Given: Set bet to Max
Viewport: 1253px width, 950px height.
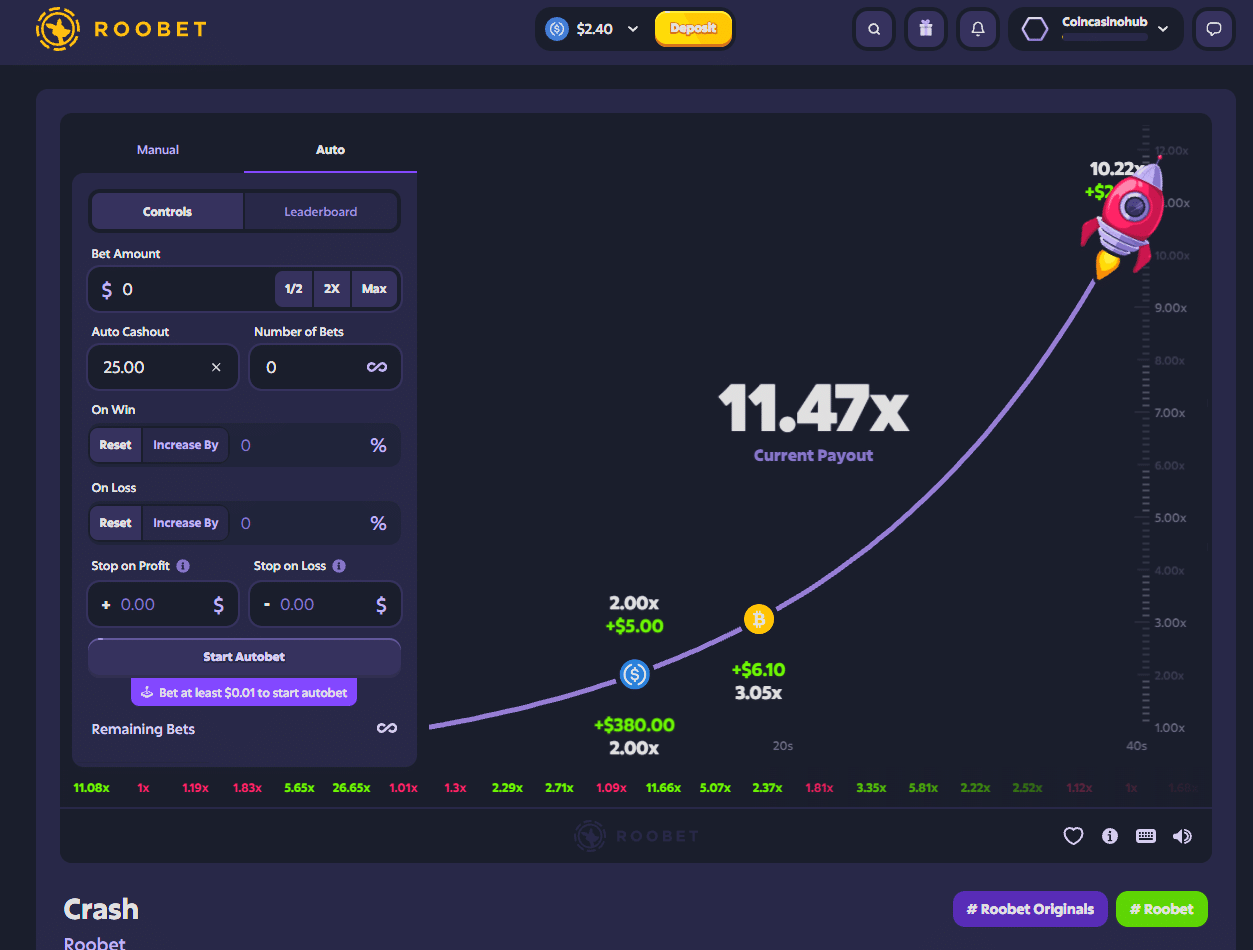Looking at the screenshot, I should pyautogui.click(x=374, y=289).
